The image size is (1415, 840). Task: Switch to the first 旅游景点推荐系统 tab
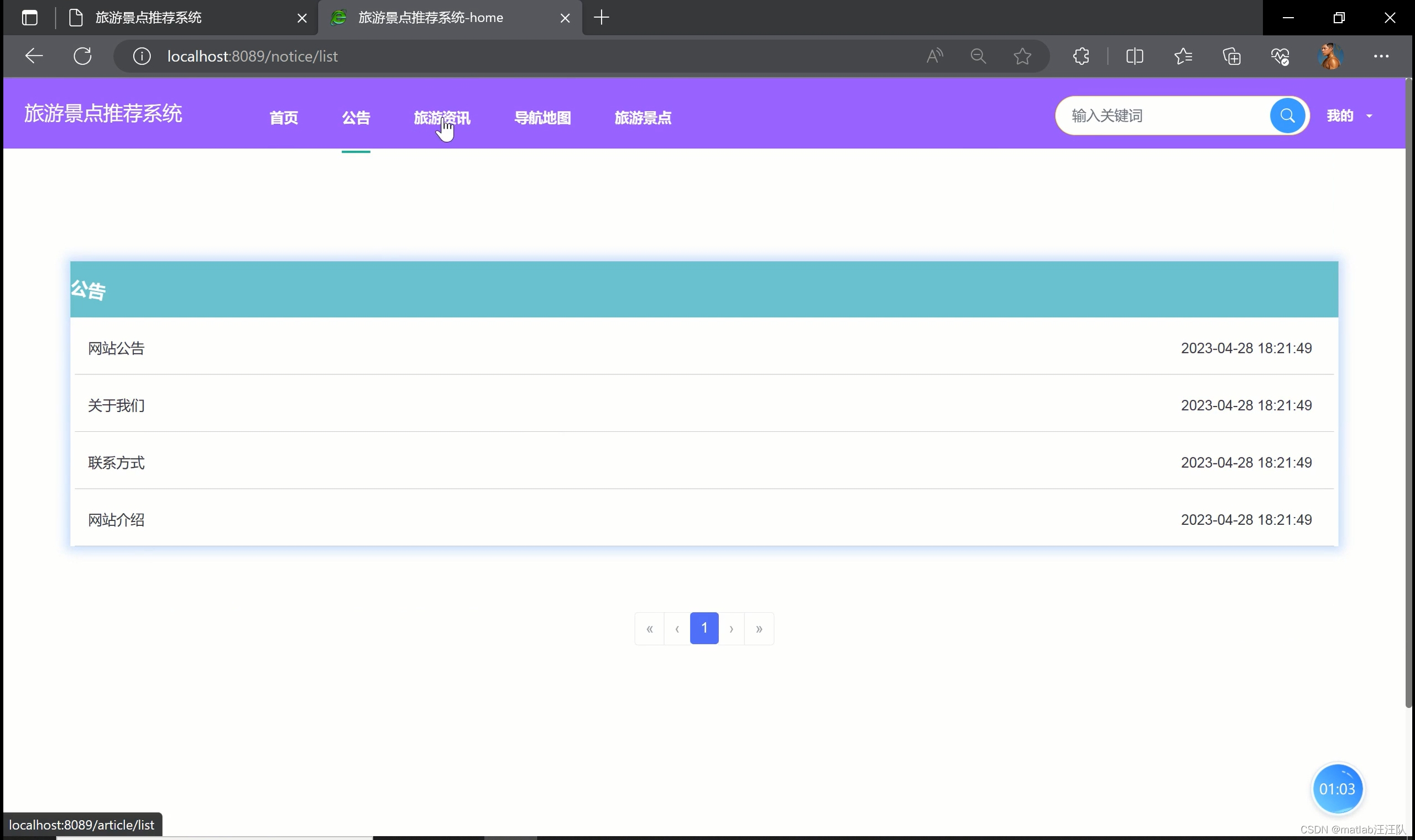tap(148, 18)
